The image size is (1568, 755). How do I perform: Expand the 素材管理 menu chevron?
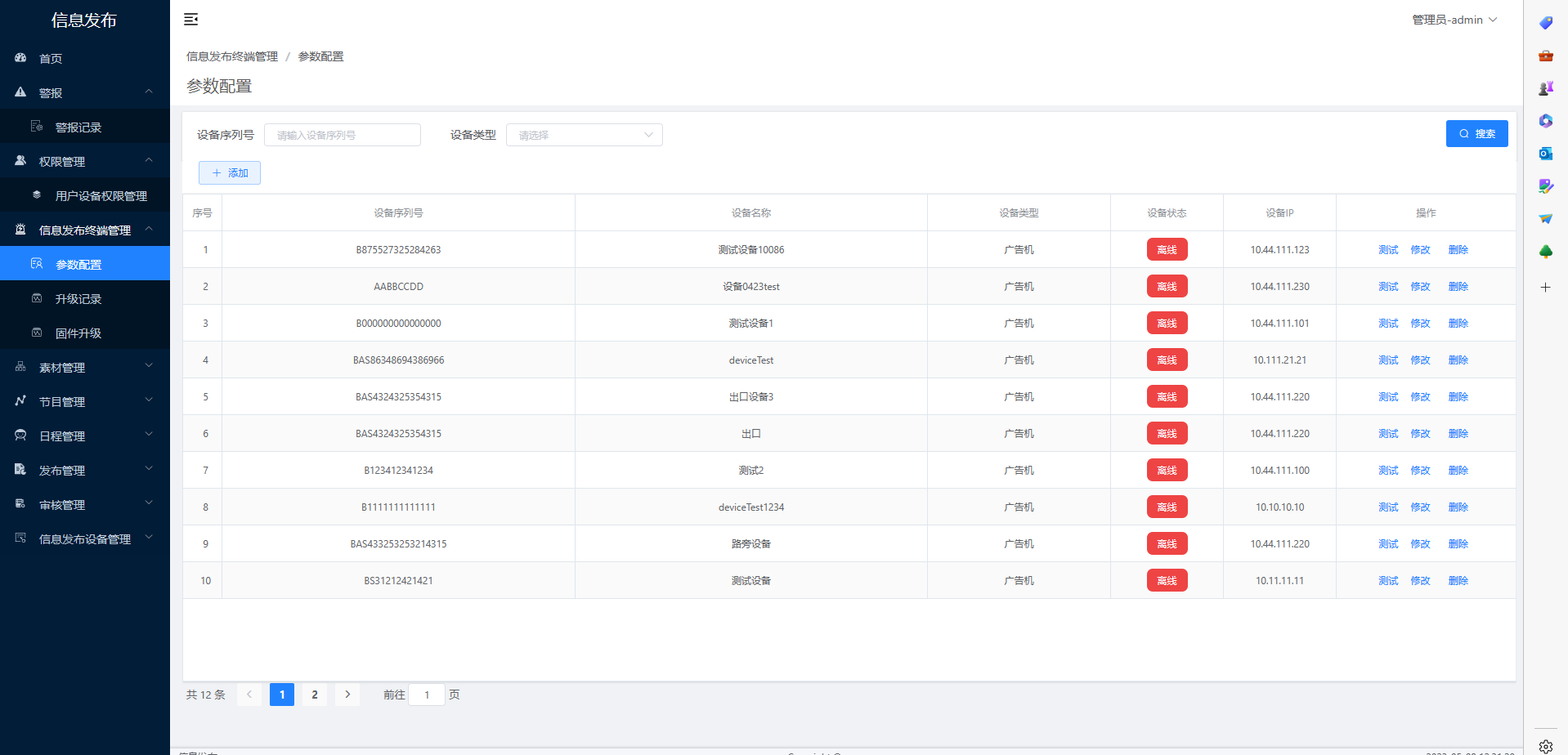(x=149, y=366)
